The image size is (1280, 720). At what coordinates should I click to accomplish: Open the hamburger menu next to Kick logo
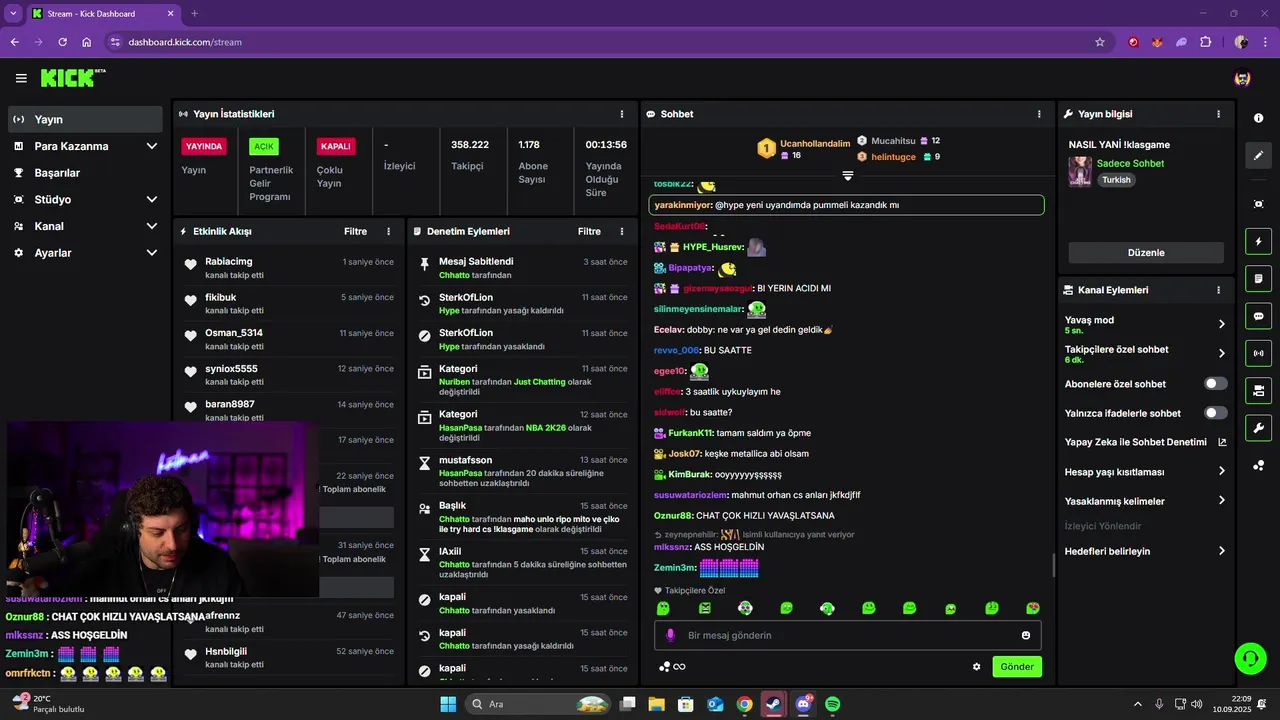21,78
